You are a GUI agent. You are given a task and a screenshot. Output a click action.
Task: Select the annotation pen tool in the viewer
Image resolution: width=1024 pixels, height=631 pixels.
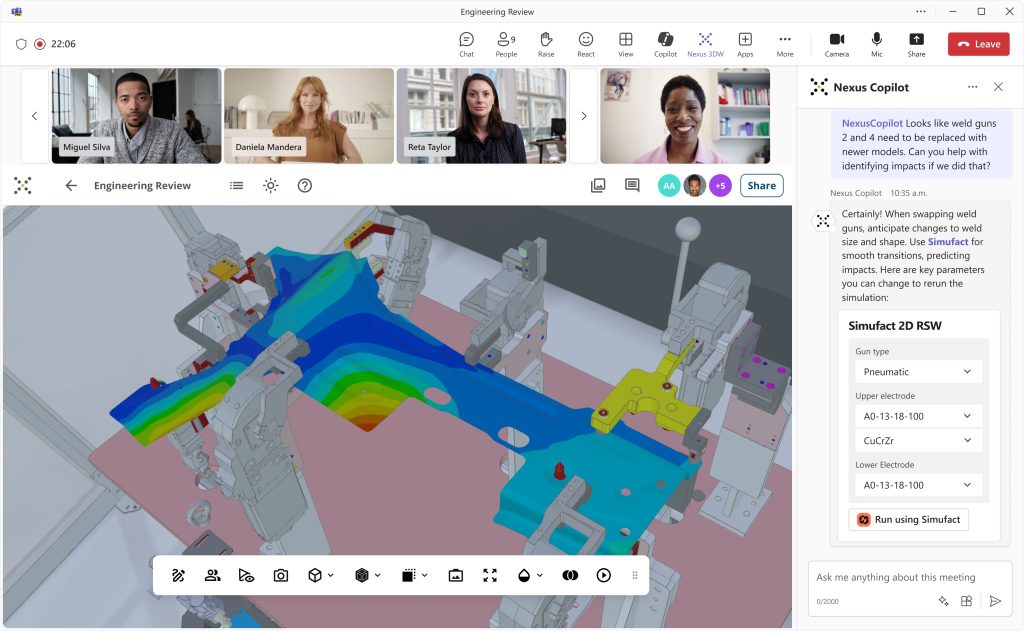tap(178, 575)
